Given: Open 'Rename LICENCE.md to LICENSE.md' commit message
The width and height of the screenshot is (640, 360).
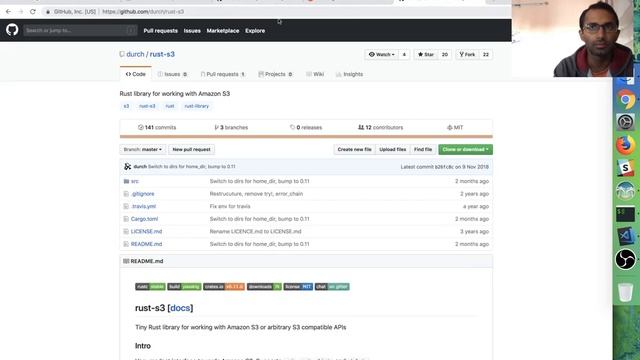Looking at the screenshot, I should (x=256, y=231).
